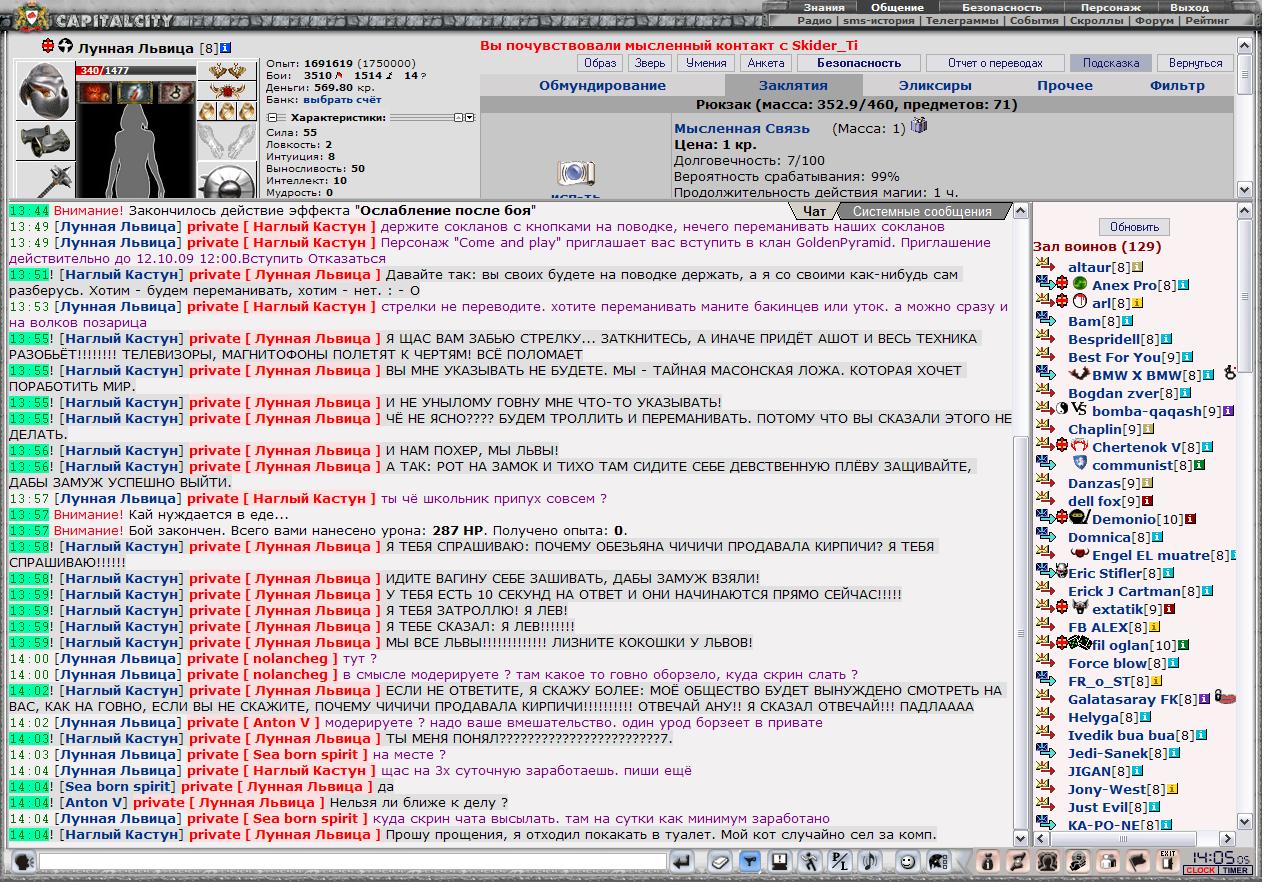The height and width of the screenshot is (883, 1265).
Task: Open info for Лунная Львица via blue i icon
Action: 226,47
